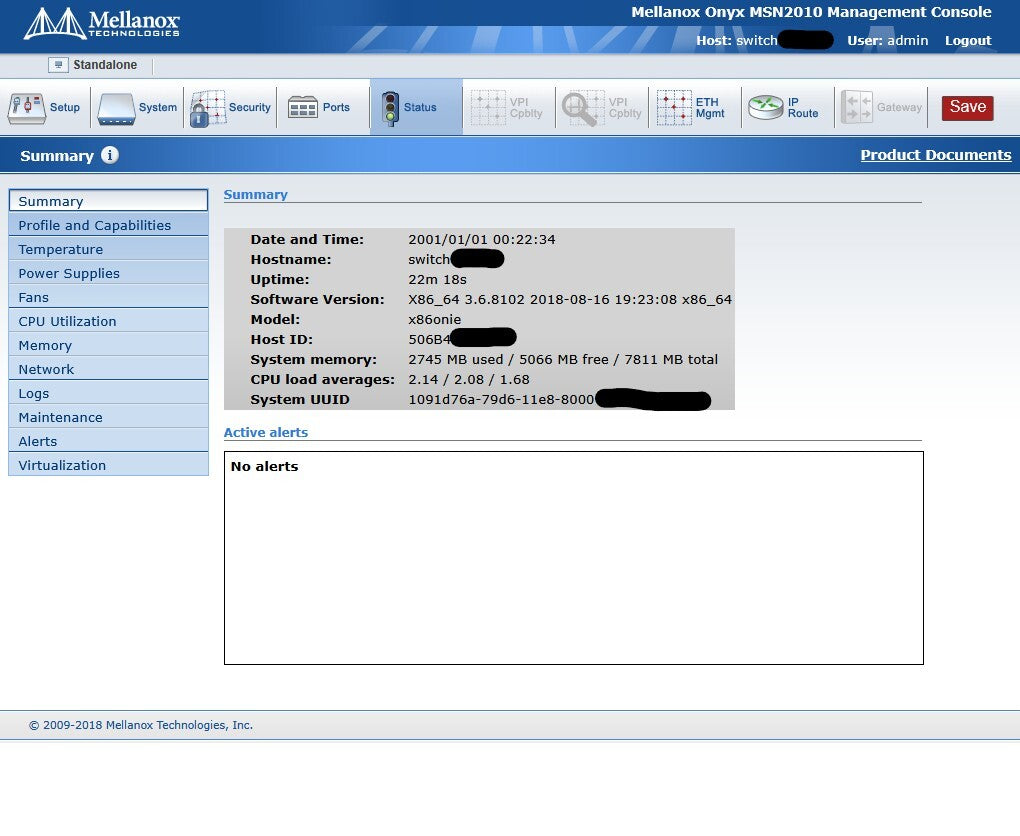This screenshot has height=836, width=1020.
Task: Open the Setup configuration page
Action: tap(44, 106)
